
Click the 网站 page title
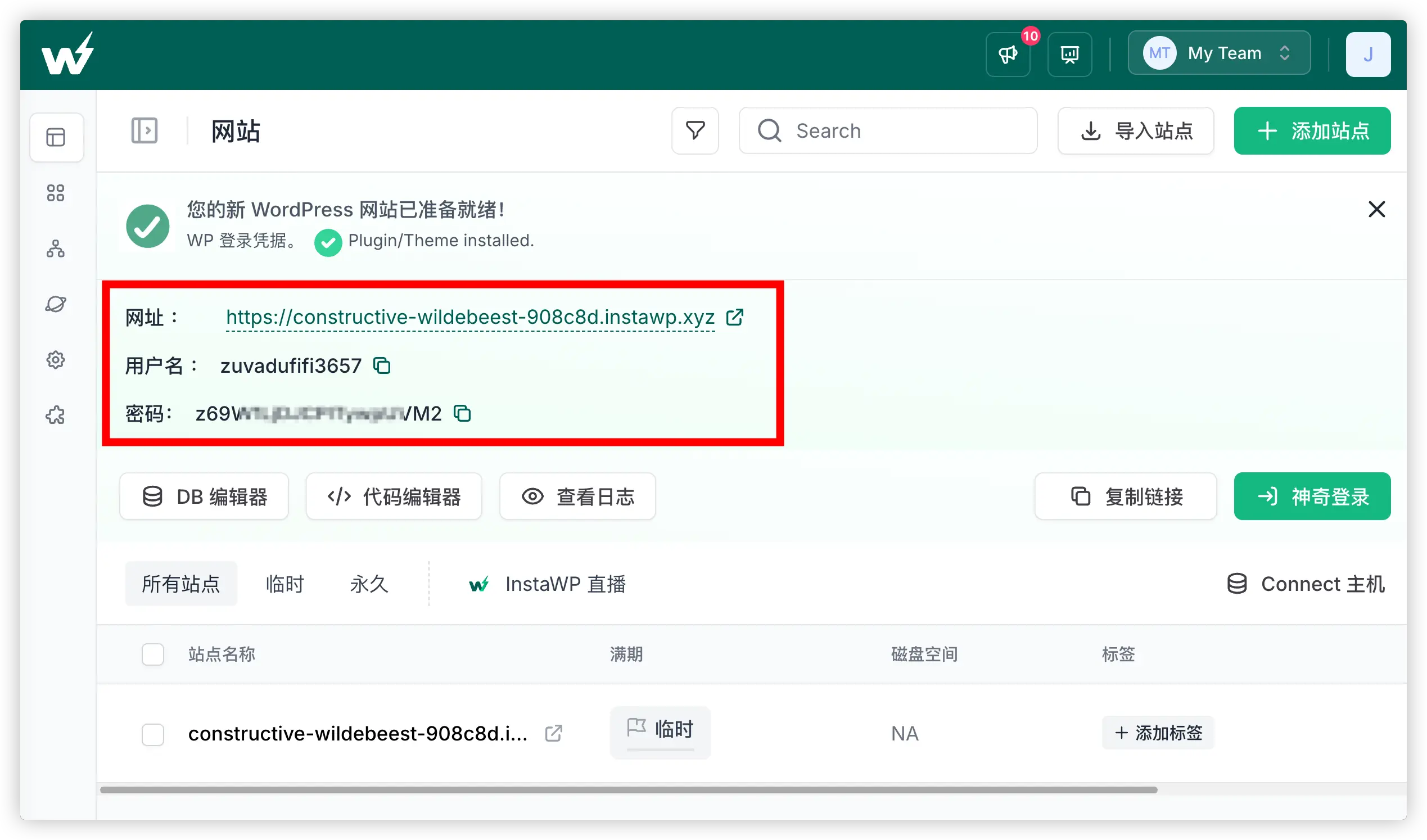pos(235,131)
